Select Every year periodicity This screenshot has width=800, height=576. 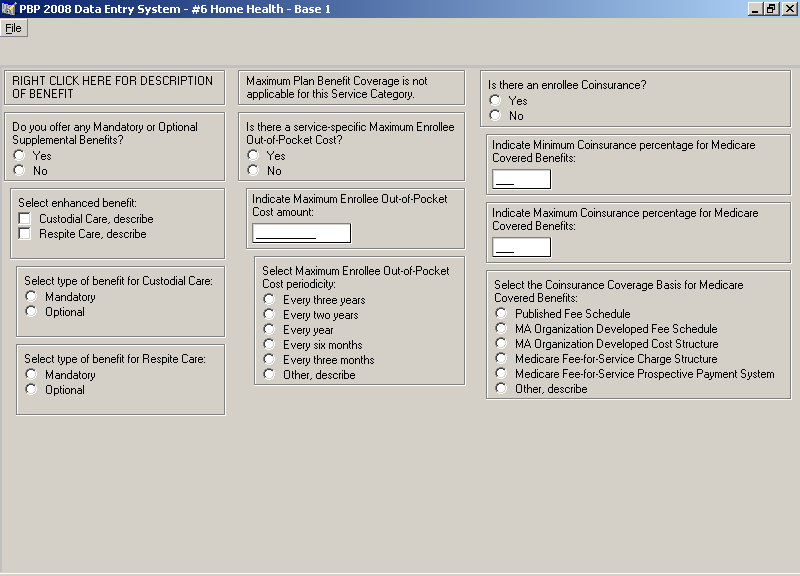click(x=269, y=330)
